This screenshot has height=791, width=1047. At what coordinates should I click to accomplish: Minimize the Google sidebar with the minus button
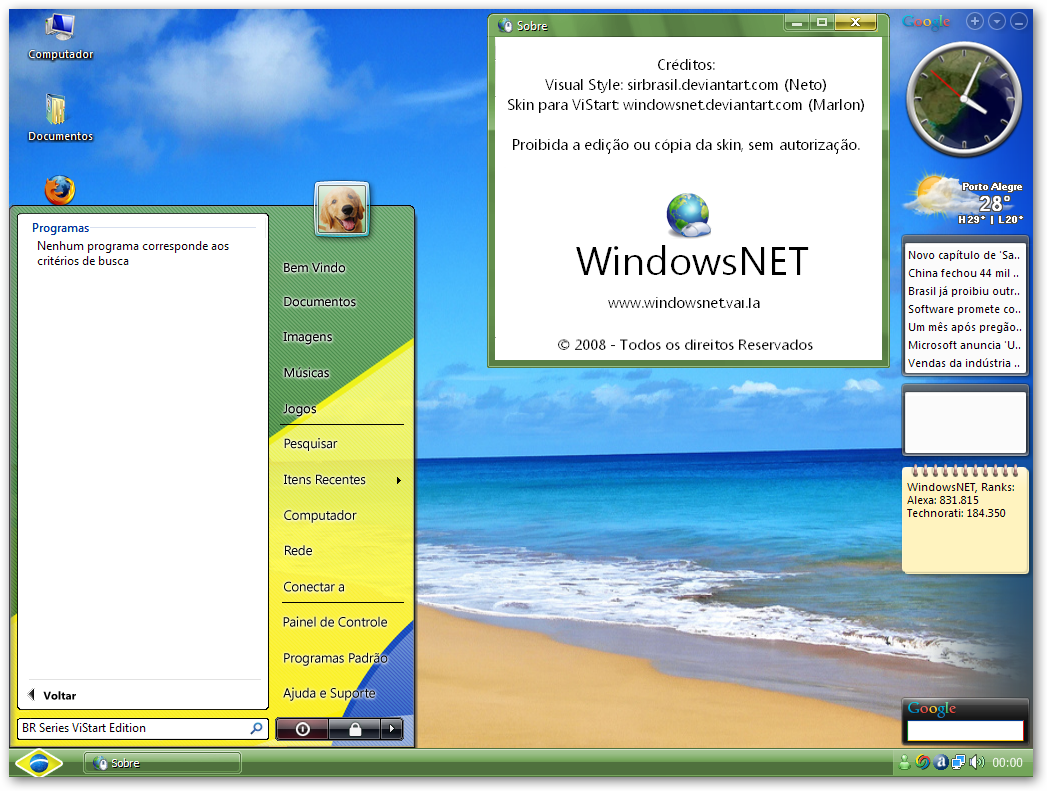tap(1018, 21)
